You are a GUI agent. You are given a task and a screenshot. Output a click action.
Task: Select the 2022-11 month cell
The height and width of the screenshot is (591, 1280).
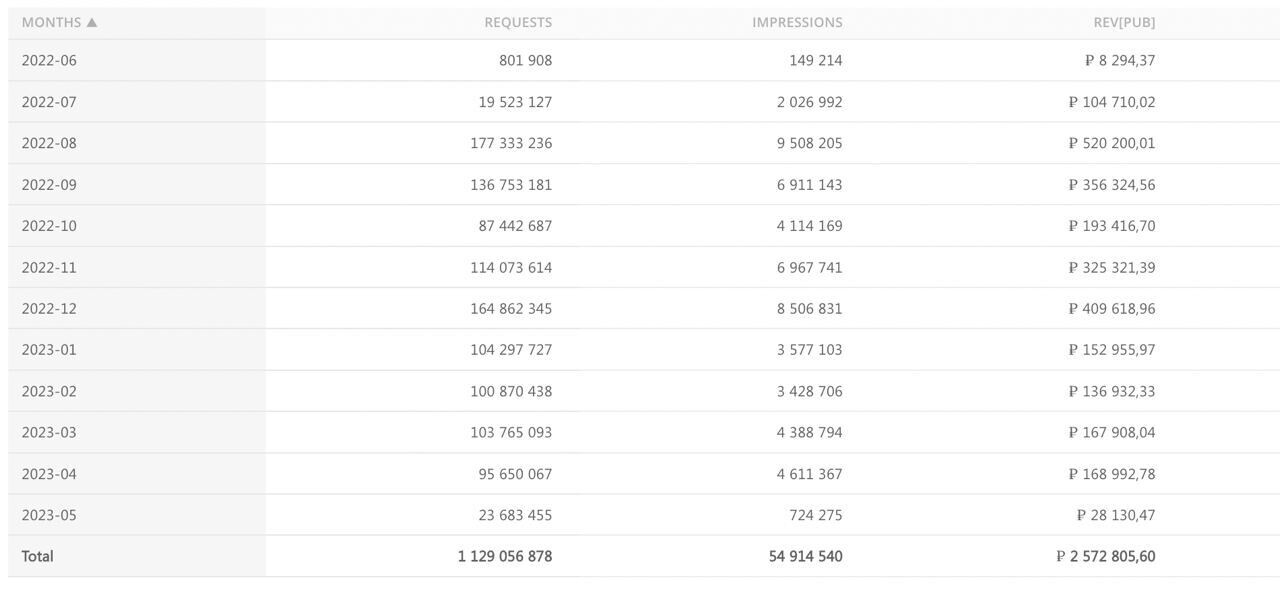click(x=49, y=267)
